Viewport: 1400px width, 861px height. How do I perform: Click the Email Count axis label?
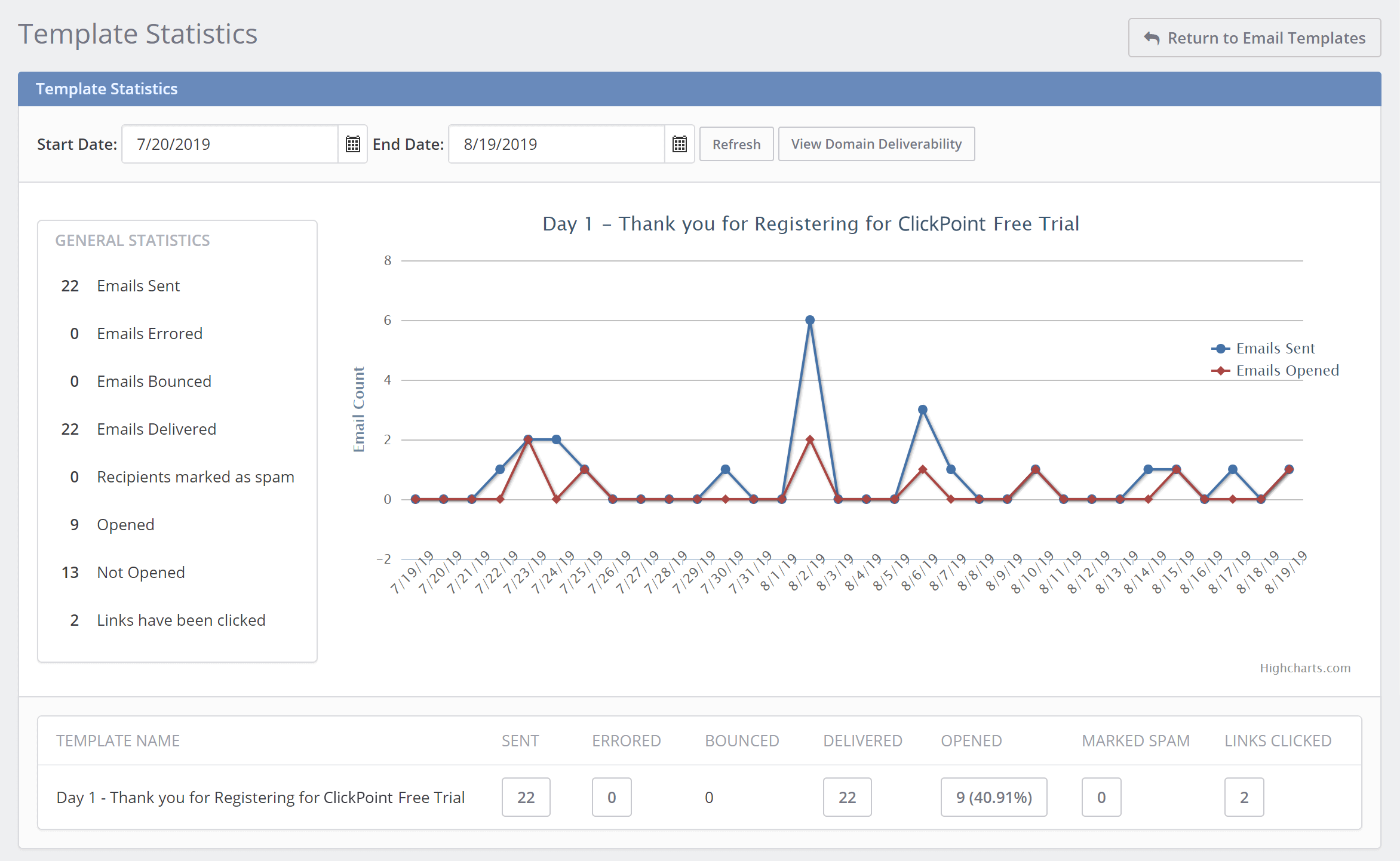click(x=358, y=410)
